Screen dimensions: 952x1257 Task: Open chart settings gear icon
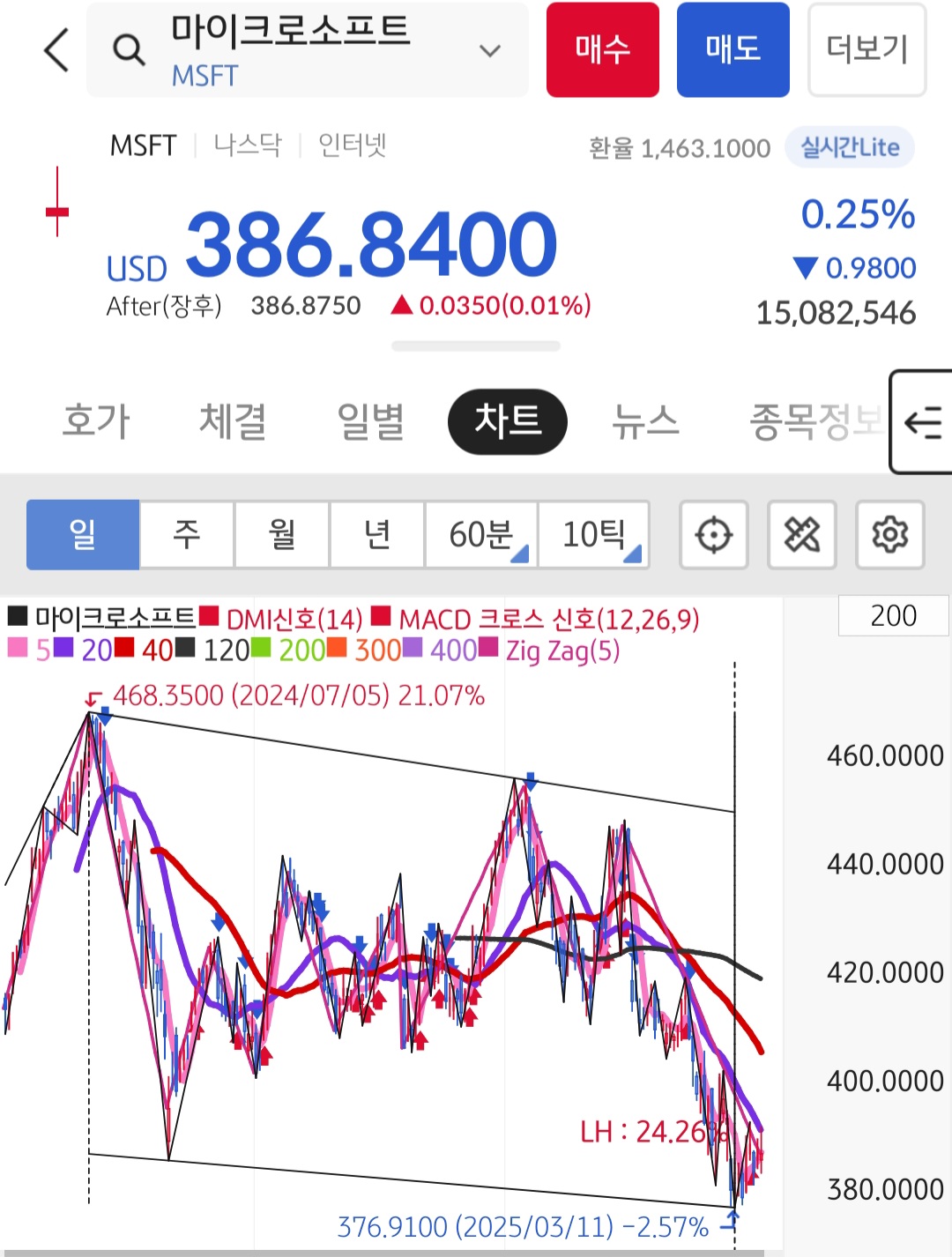(890, 534)
